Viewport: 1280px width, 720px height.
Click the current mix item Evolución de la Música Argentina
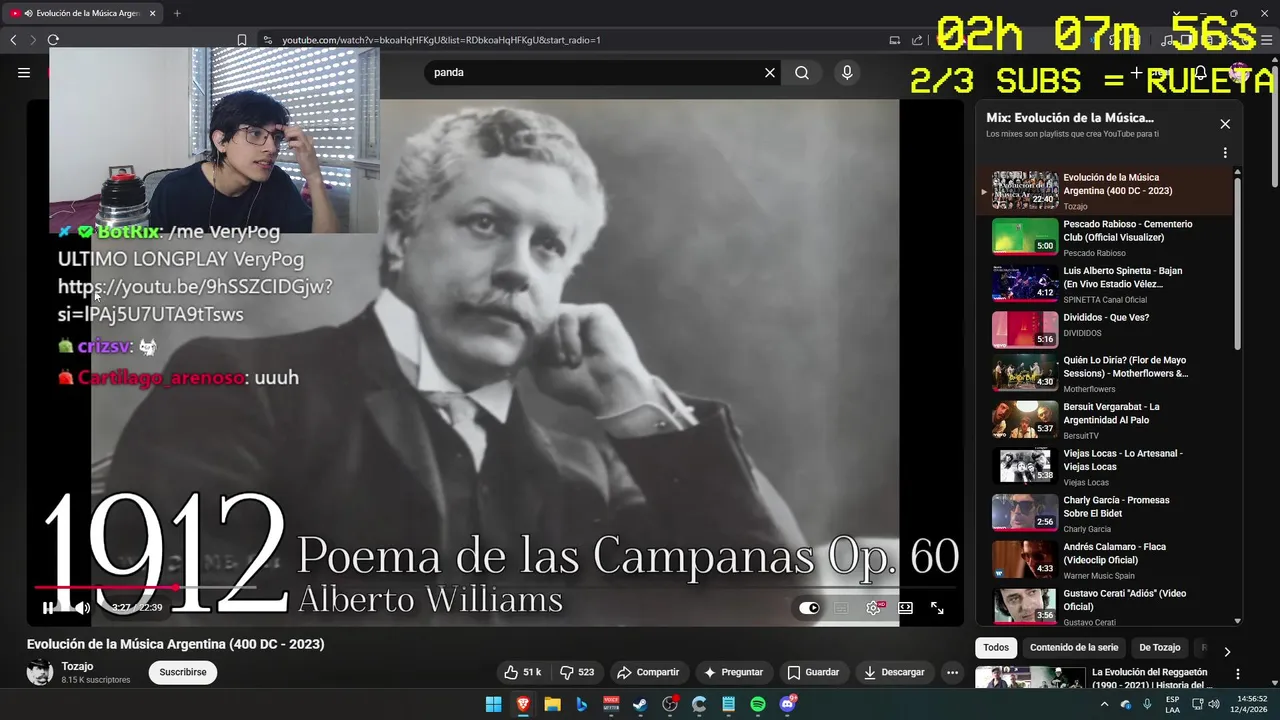1105,190
